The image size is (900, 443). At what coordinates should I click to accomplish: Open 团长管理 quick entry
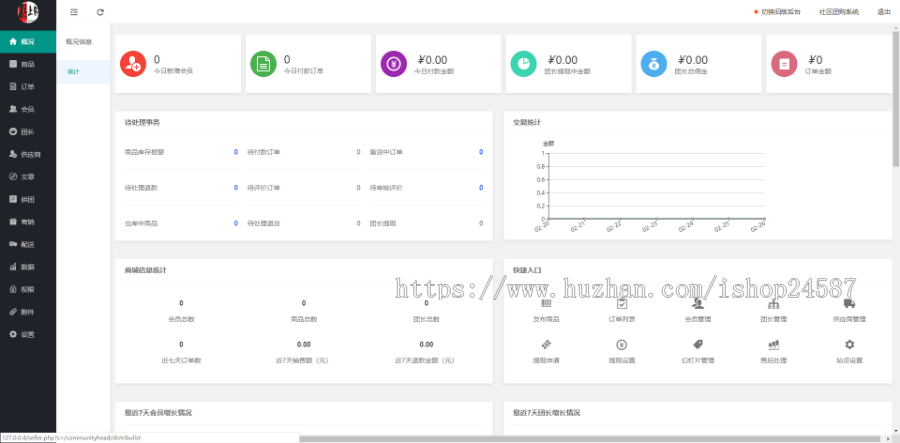tap(773, 310)
